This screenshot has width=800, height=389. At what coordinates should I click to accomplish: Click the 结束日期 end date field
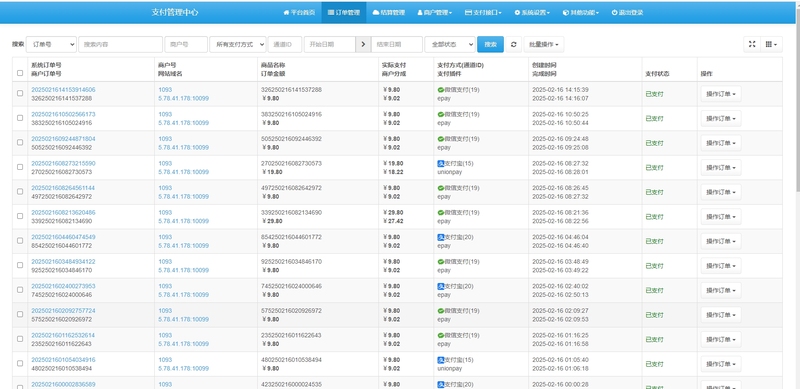tap(396, 44)
